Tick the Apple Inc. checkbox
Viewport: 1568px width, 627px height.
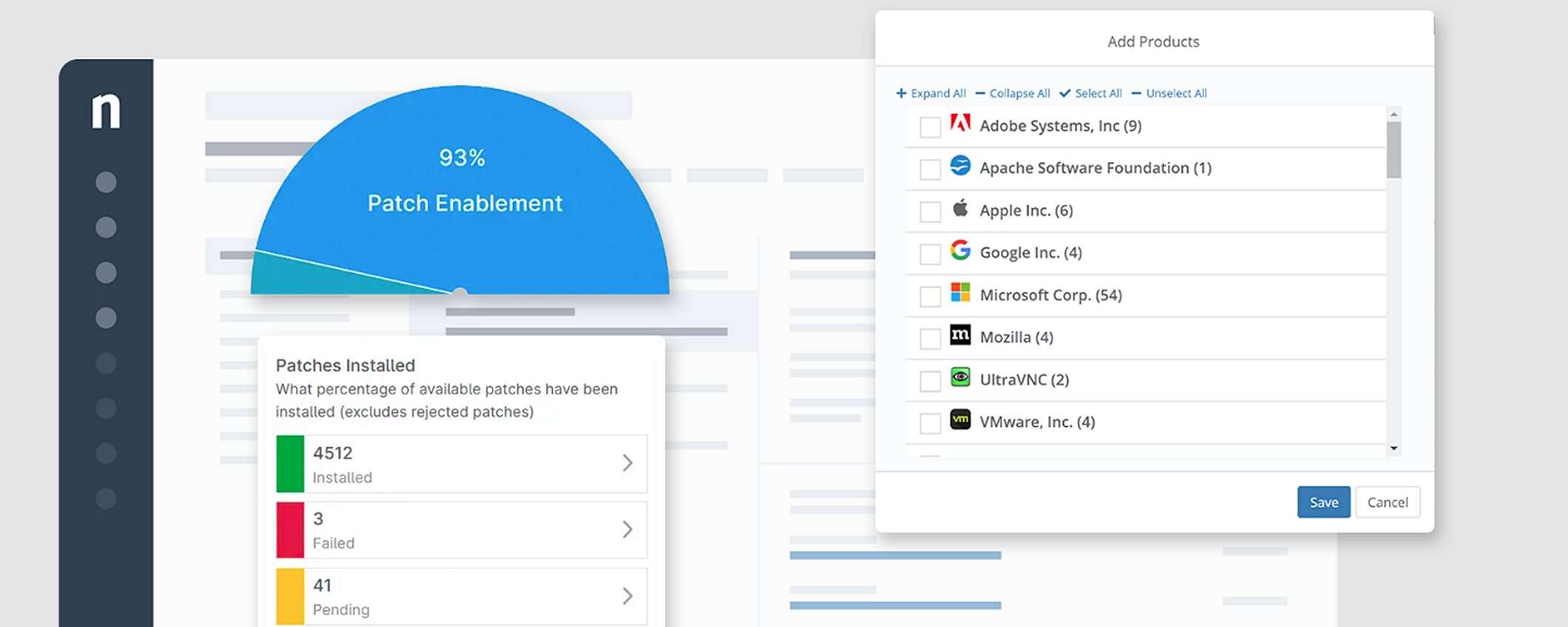coord(930,211)
